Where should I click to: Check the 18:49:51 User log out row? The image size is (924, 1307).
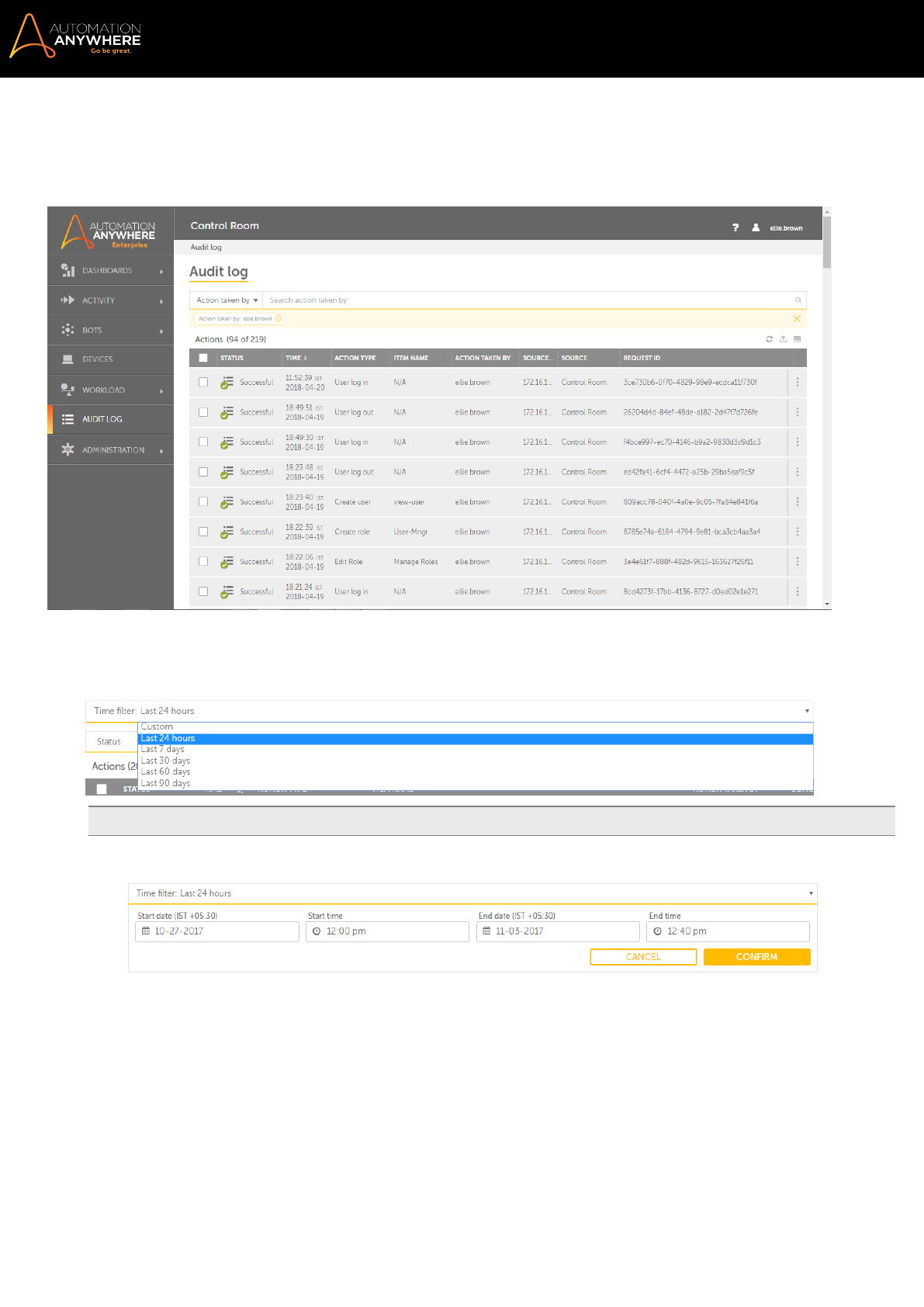(203, 412)
